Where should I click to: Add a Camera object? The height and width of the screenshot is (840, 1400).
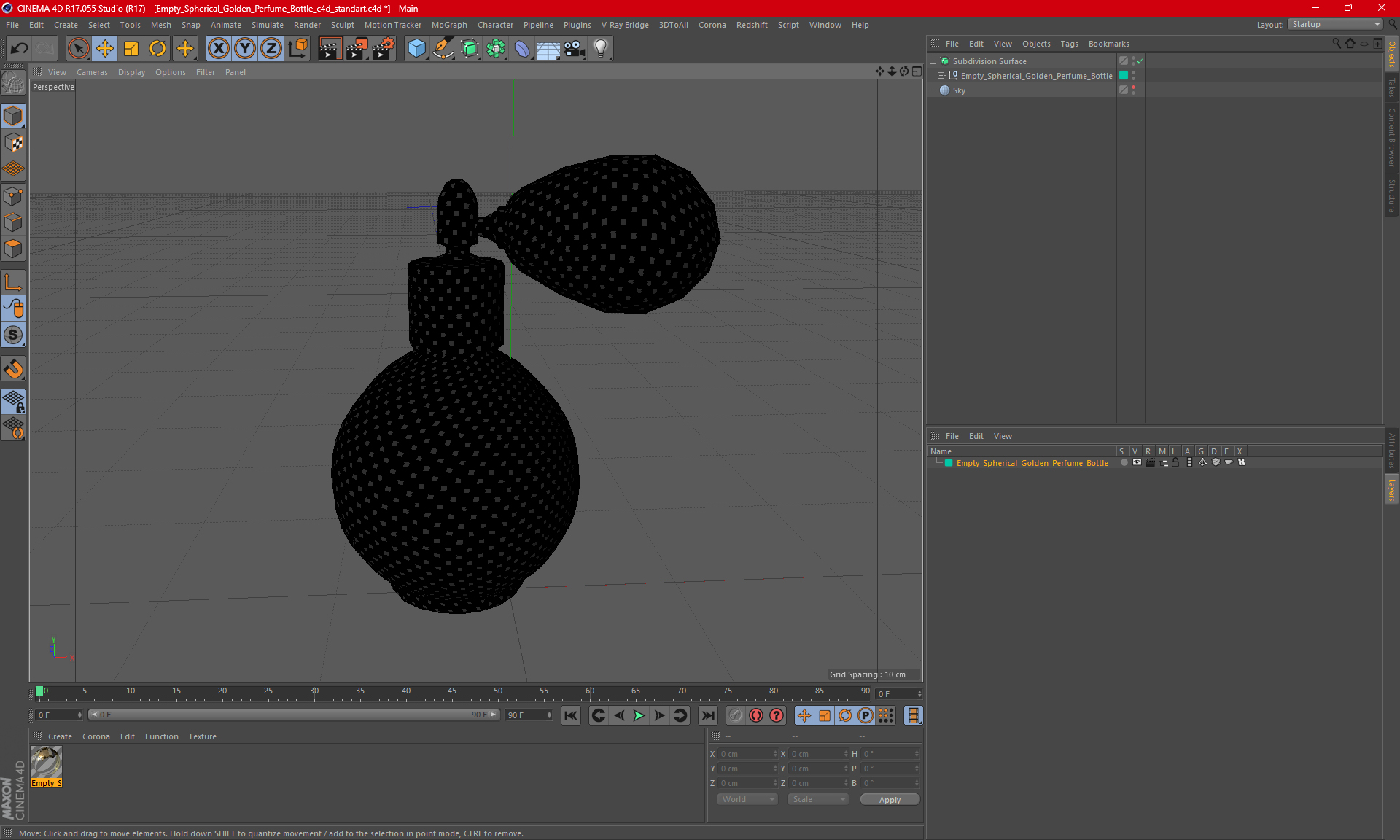click(575, 49)
